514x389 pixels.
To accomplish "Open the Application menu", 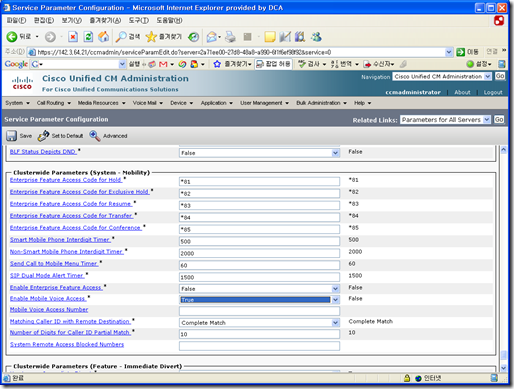I will point(217,103).
